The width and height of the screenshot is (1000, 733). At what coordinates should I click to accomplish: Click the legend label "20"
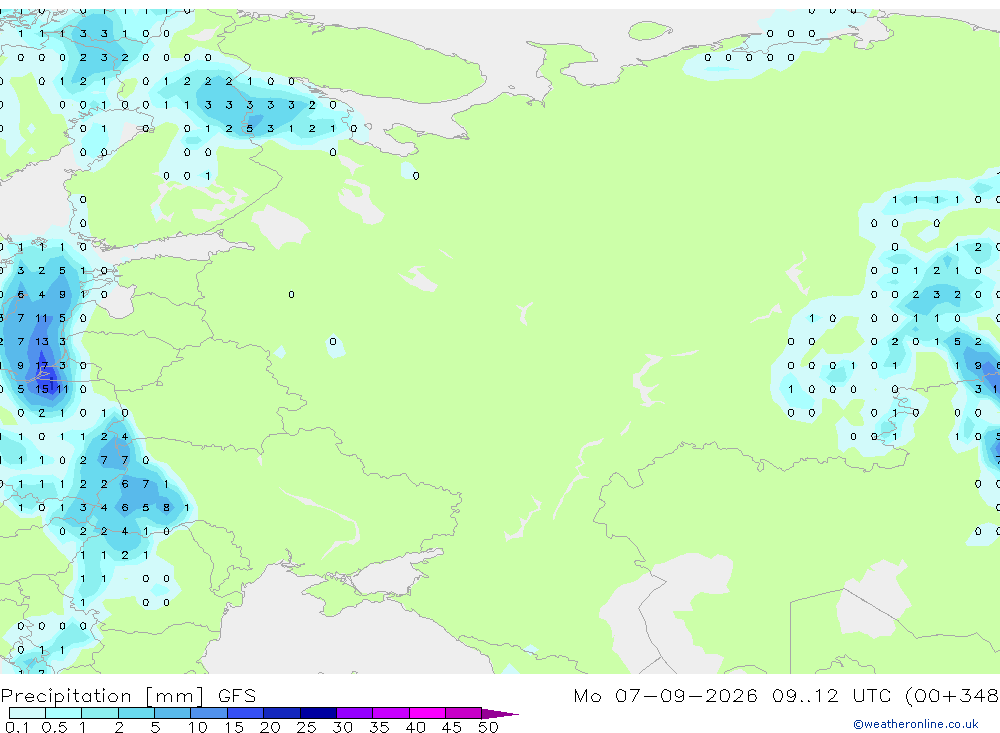click(x=270, y=727)
